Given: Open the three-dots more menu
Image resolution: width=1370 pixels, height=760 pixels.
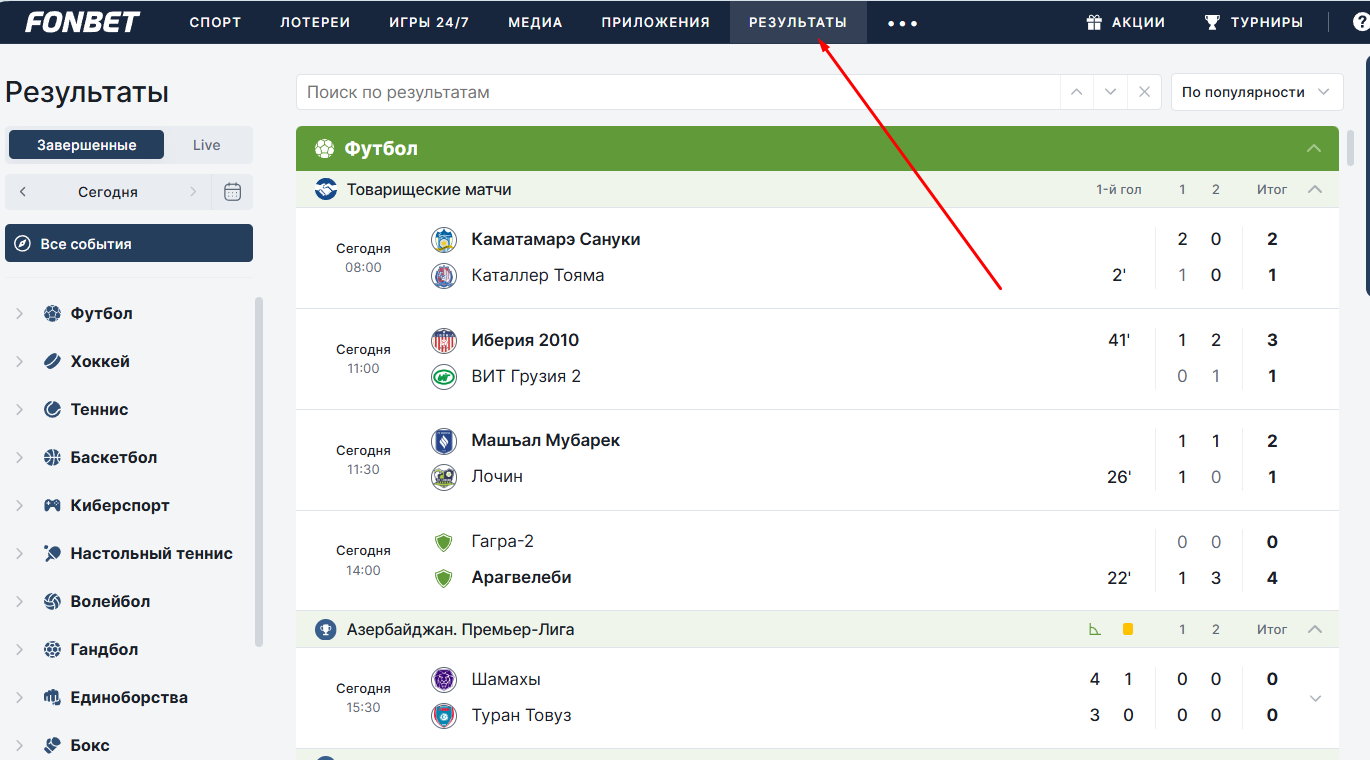Looking at the screenshot, I should [902, 23].
